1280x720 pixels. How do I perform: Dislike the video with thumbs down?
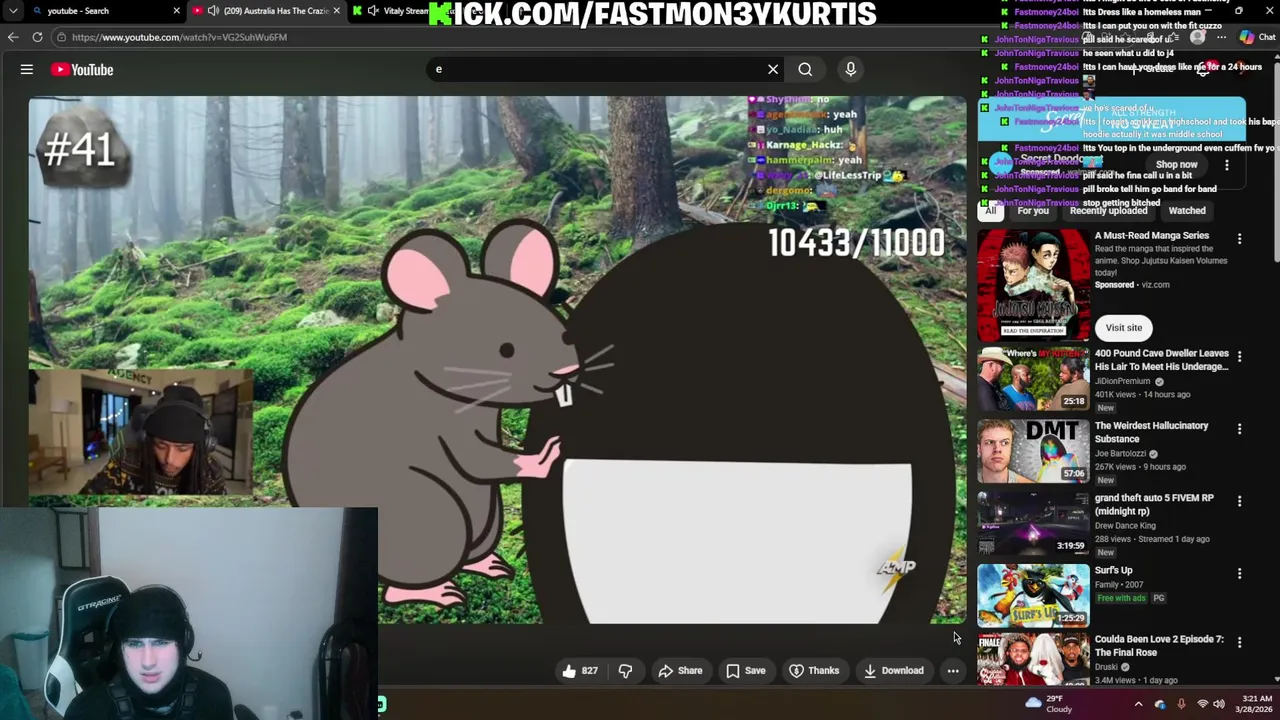[x=625, y=671]
